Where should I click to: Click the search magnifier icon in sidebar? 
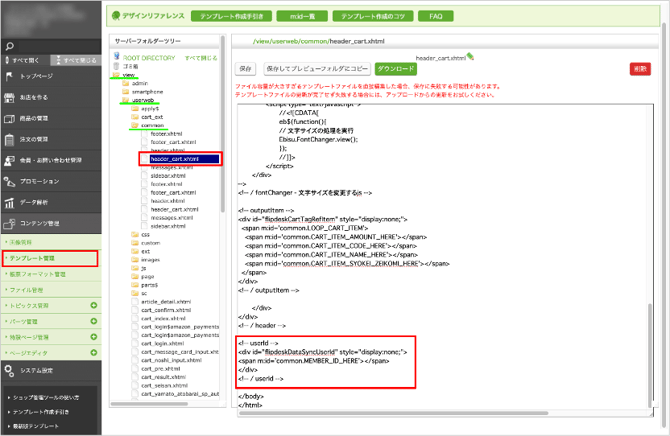[x=9, y=45]
